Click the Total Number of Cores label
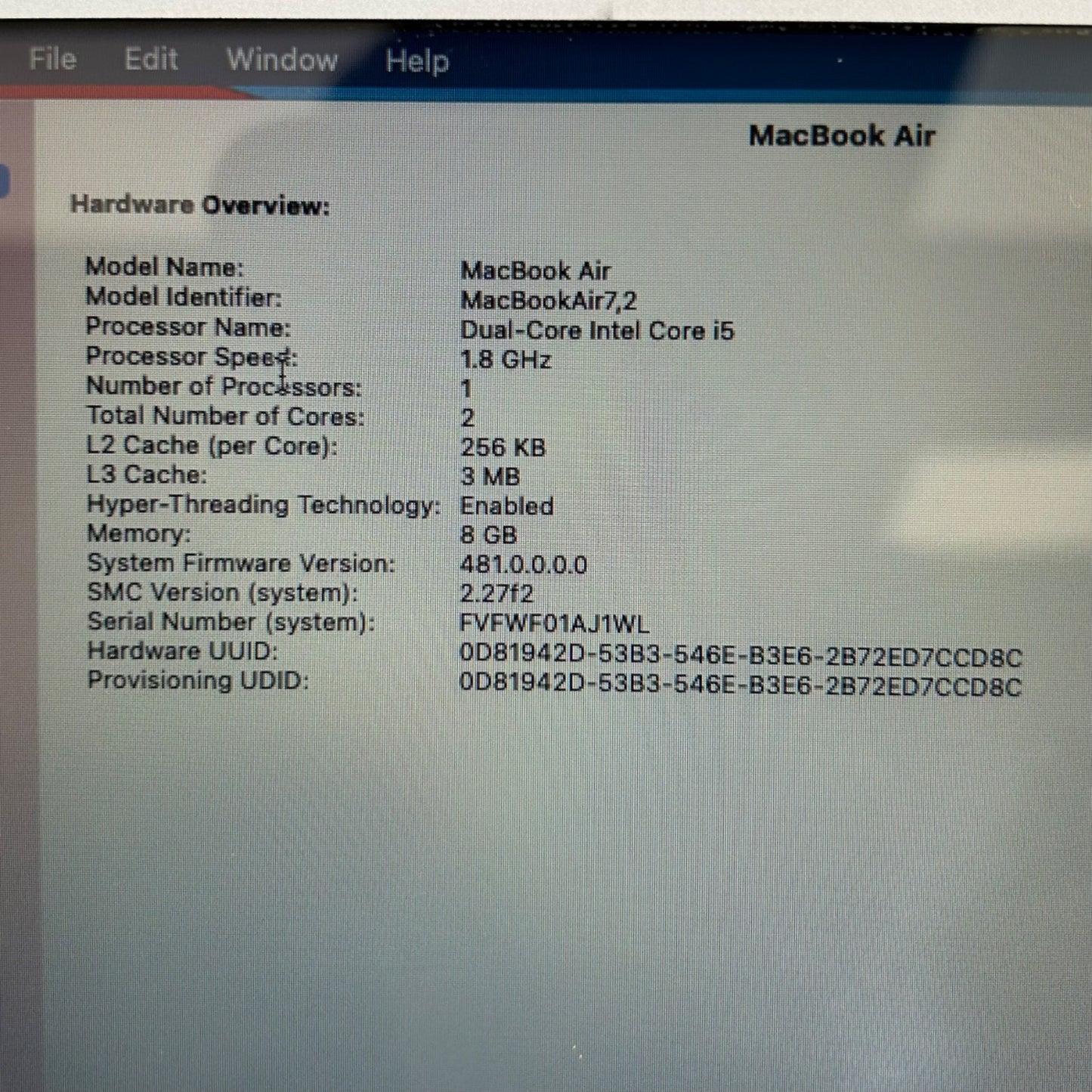The image size is (1092, 1092). click(x=224, y=416)
